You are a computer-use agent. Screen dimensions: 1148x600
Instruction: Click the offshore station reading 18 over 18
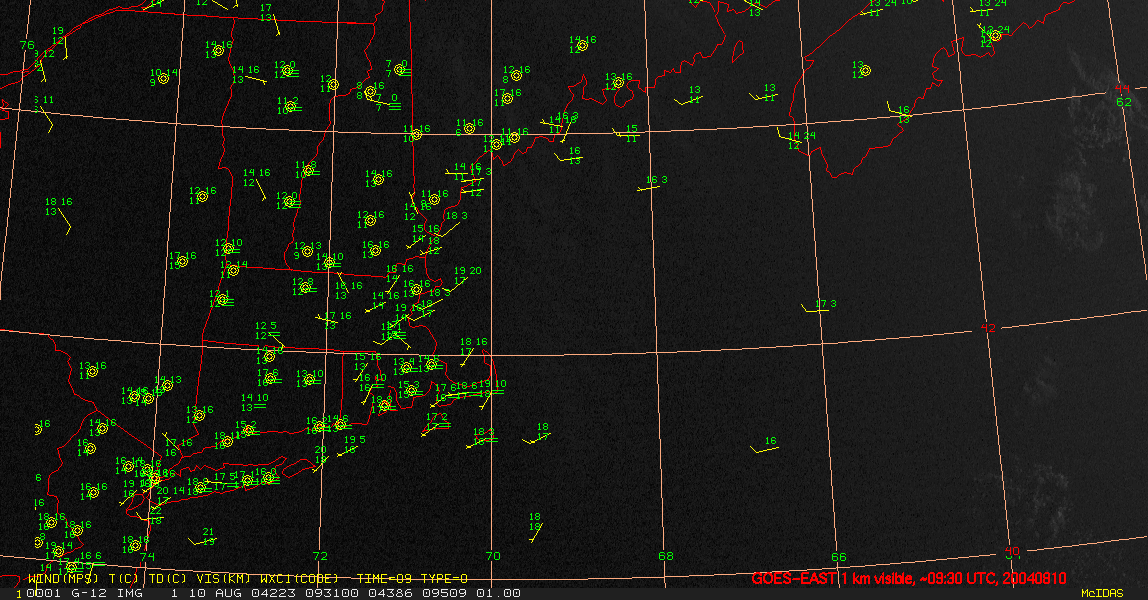pyautogui.click(x=535, y=527)
